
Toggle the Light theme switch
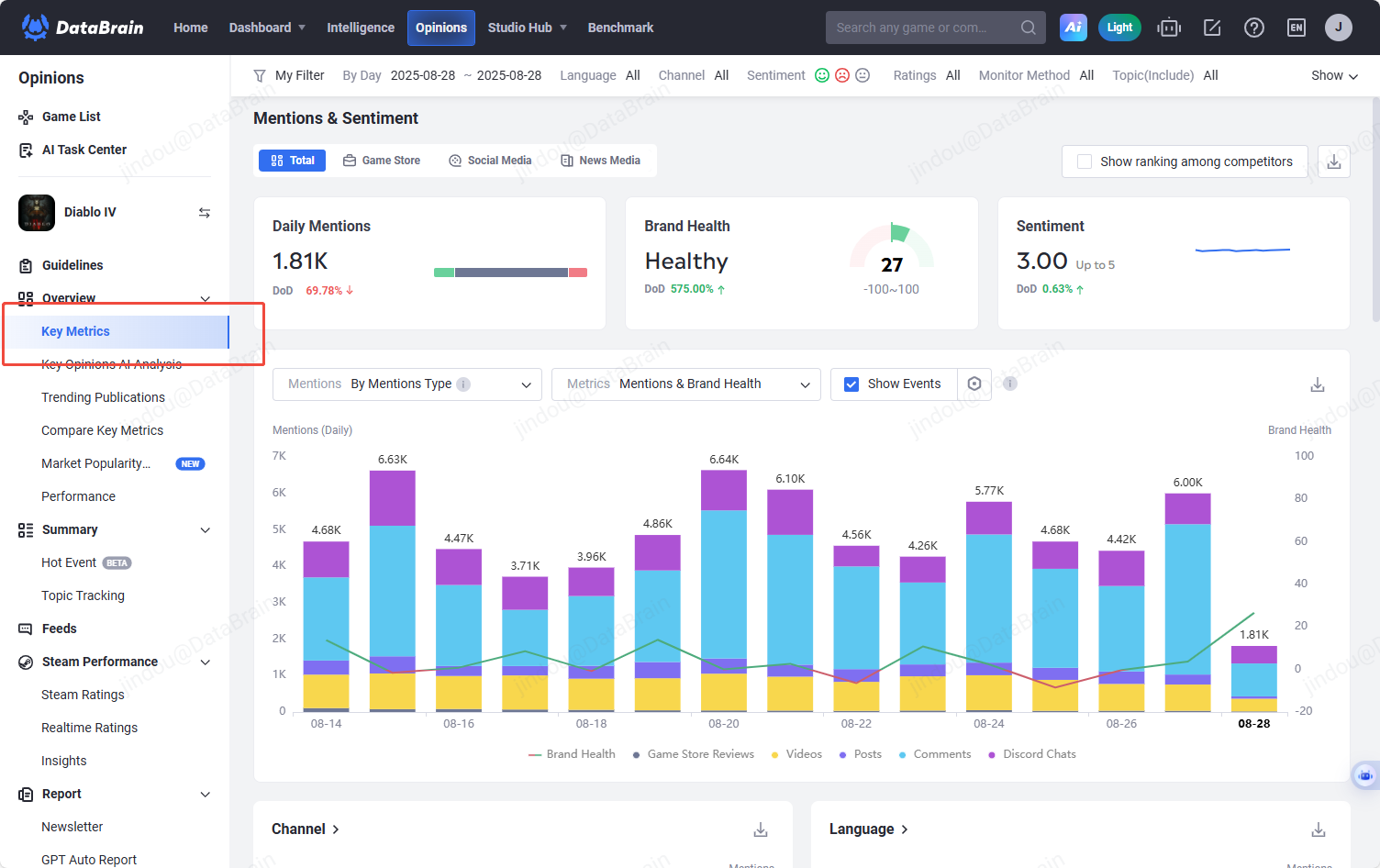[x=1119, y=28]
